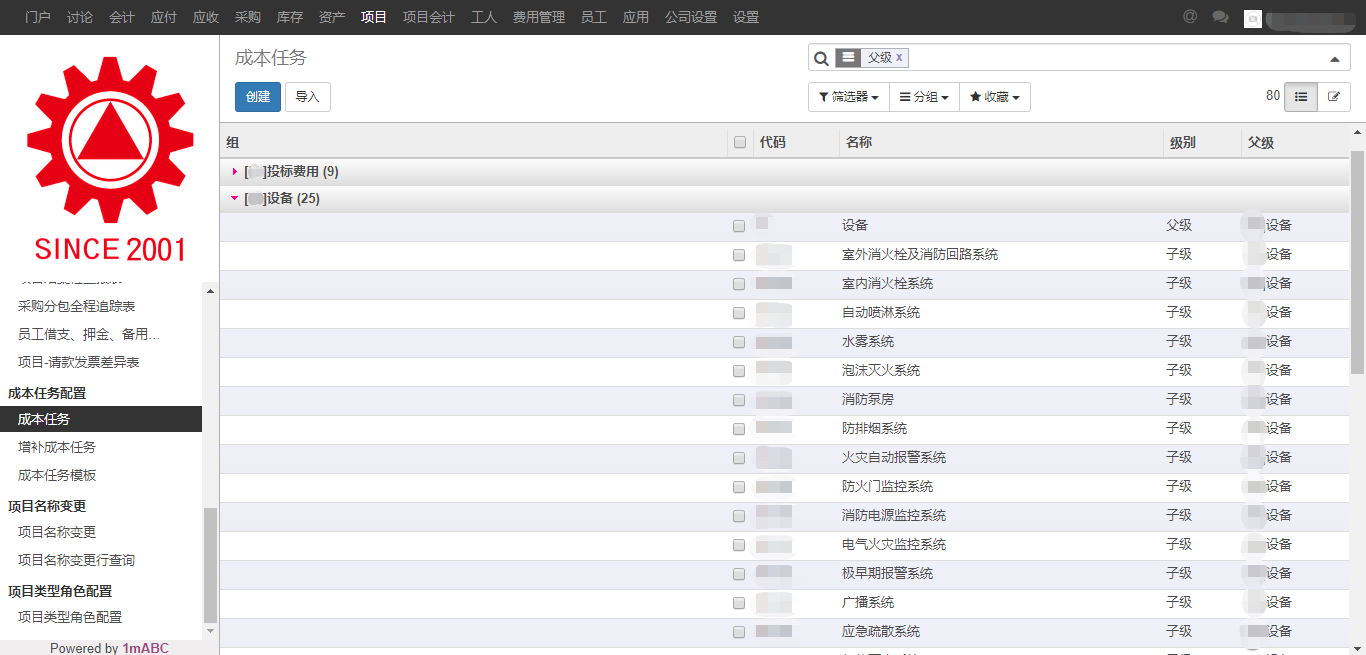
Task: Open the @ mentions icon in top bar
Action: 1190,16
